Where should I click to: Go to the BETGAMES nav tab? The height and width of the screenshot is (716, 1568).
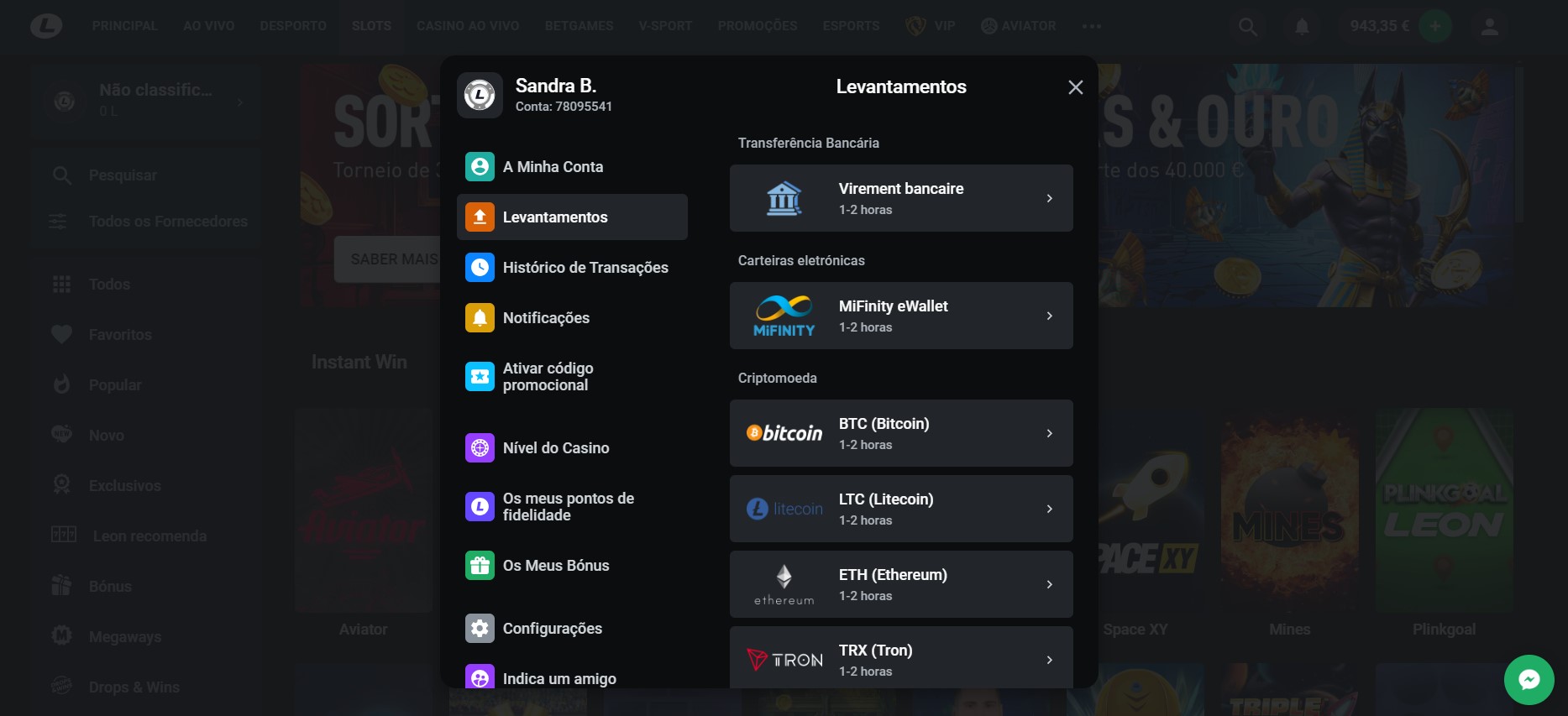pos(579,26)
